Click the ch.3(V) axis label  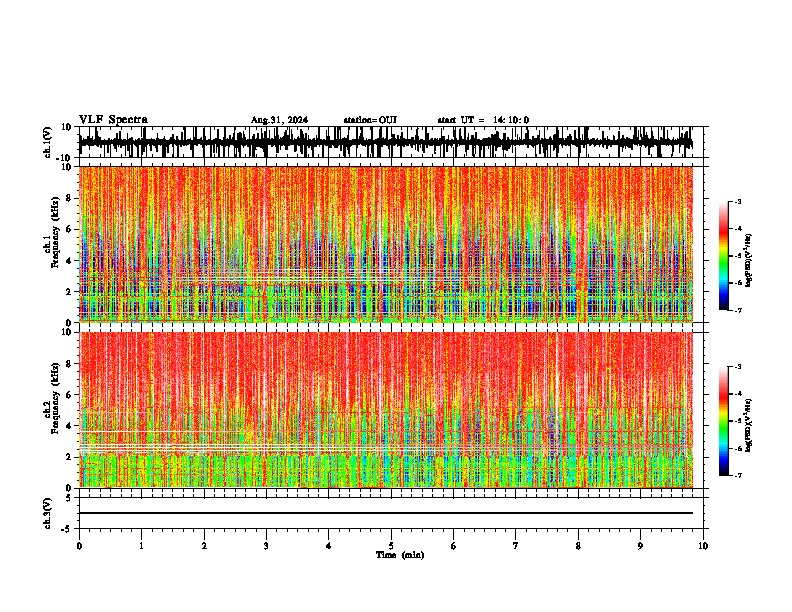point(48,514)
